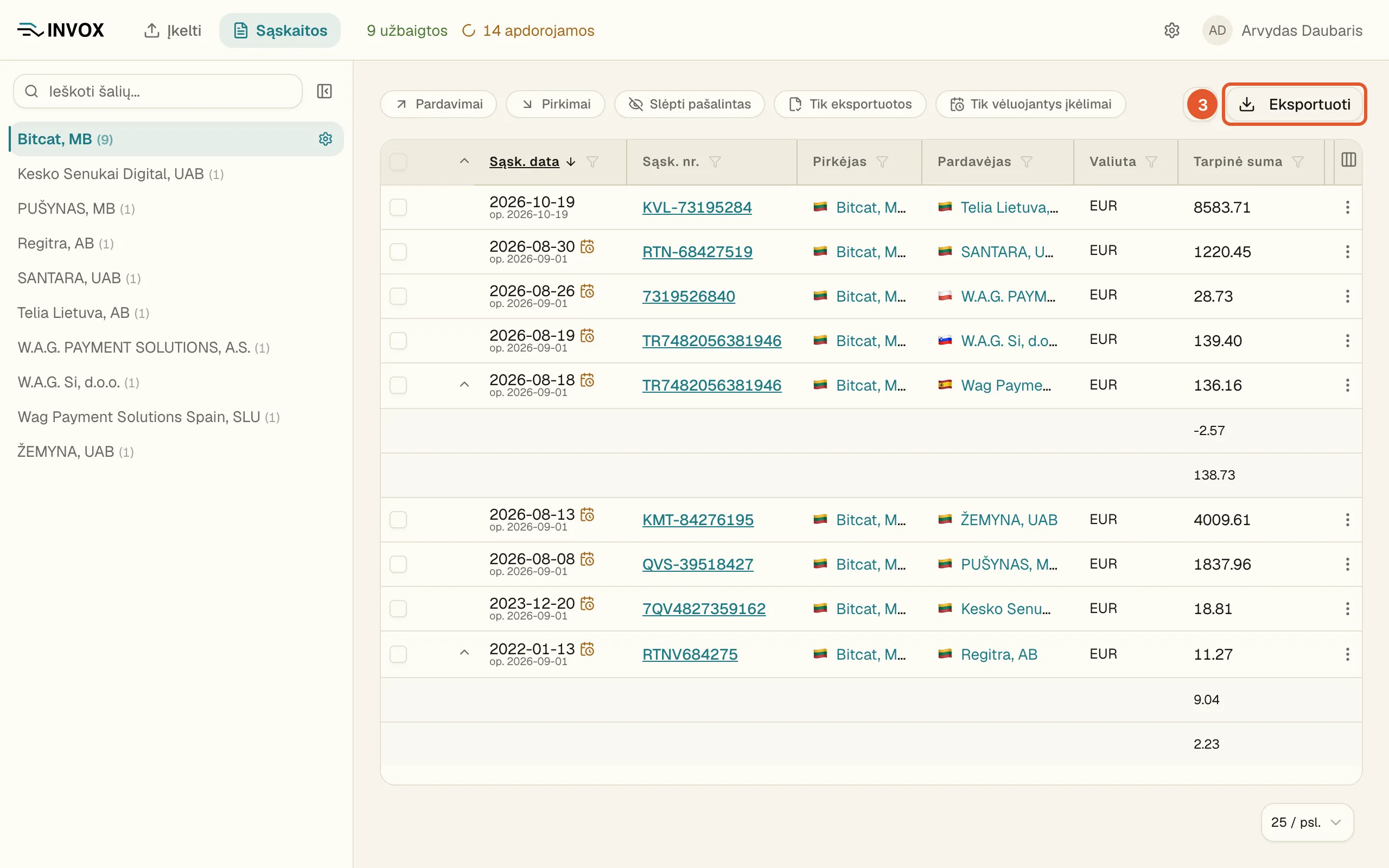Select checkbox for invoice 7QV4827359162
The image size is (1389, 868).
[398, 609]
